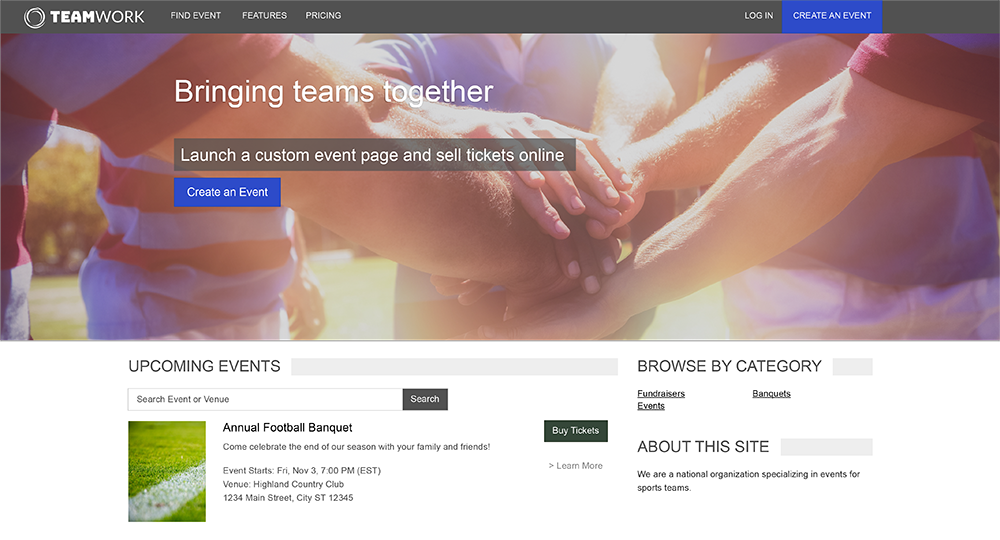This screenshot has width=1000, height=540.
Task: Select Log In in the header
Action: point(758,15)
